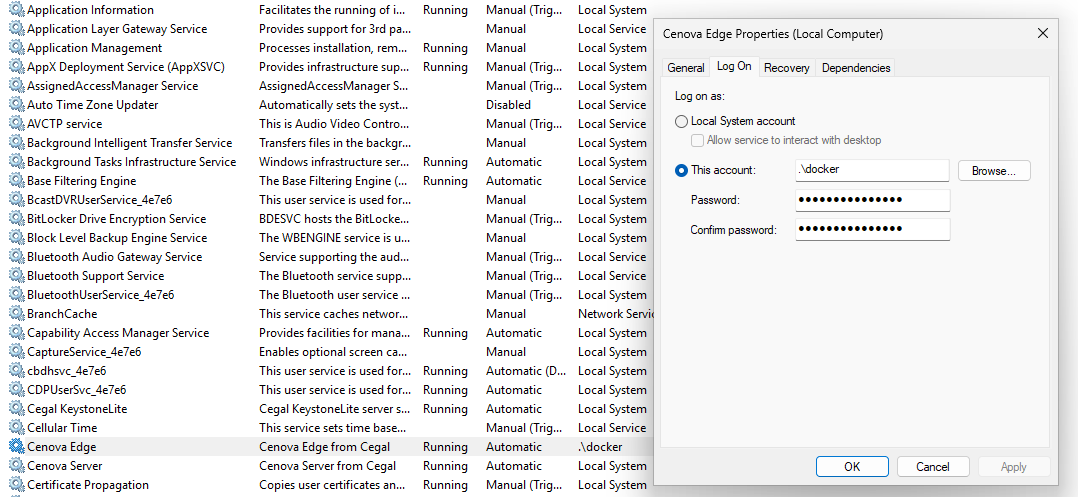Screen dimensions: 1078x497
Task: Click the Browse... button
Action: (994, 170)
